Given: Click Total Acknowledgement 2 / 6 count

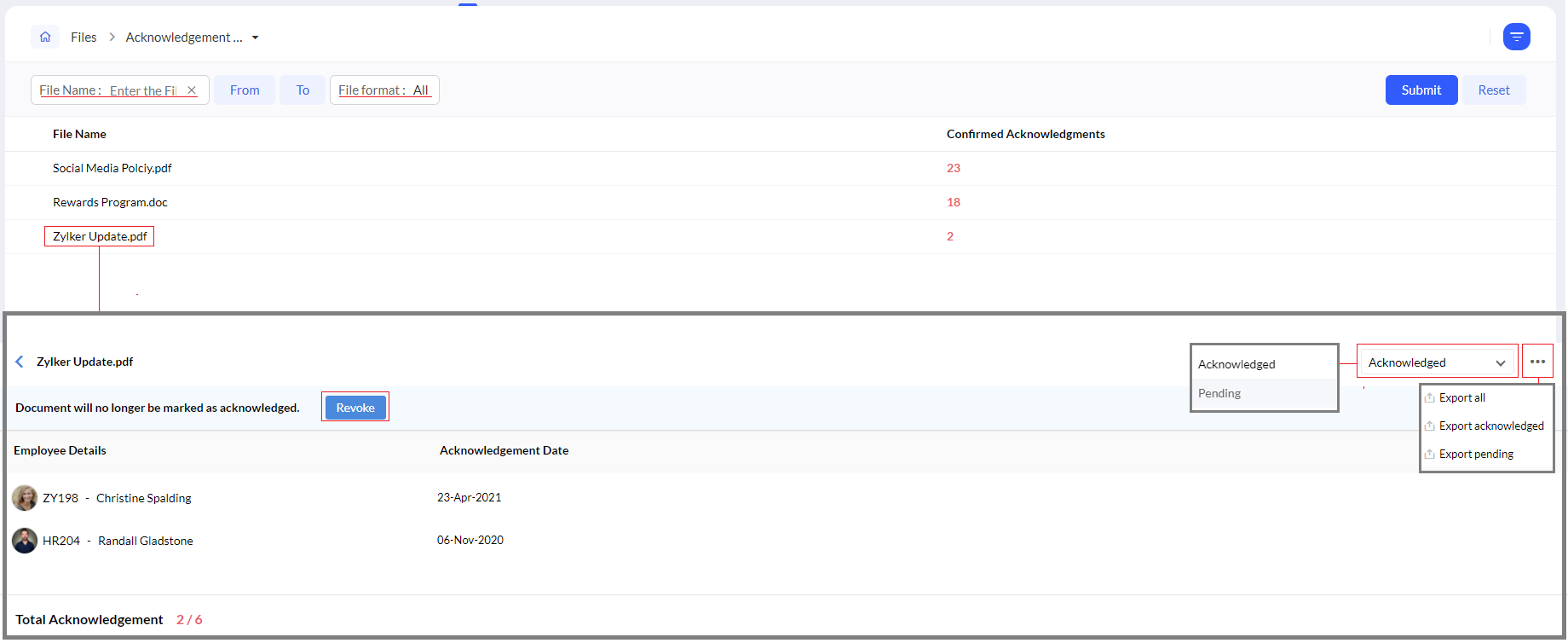Looking at the screenshot, I should 189,619.
